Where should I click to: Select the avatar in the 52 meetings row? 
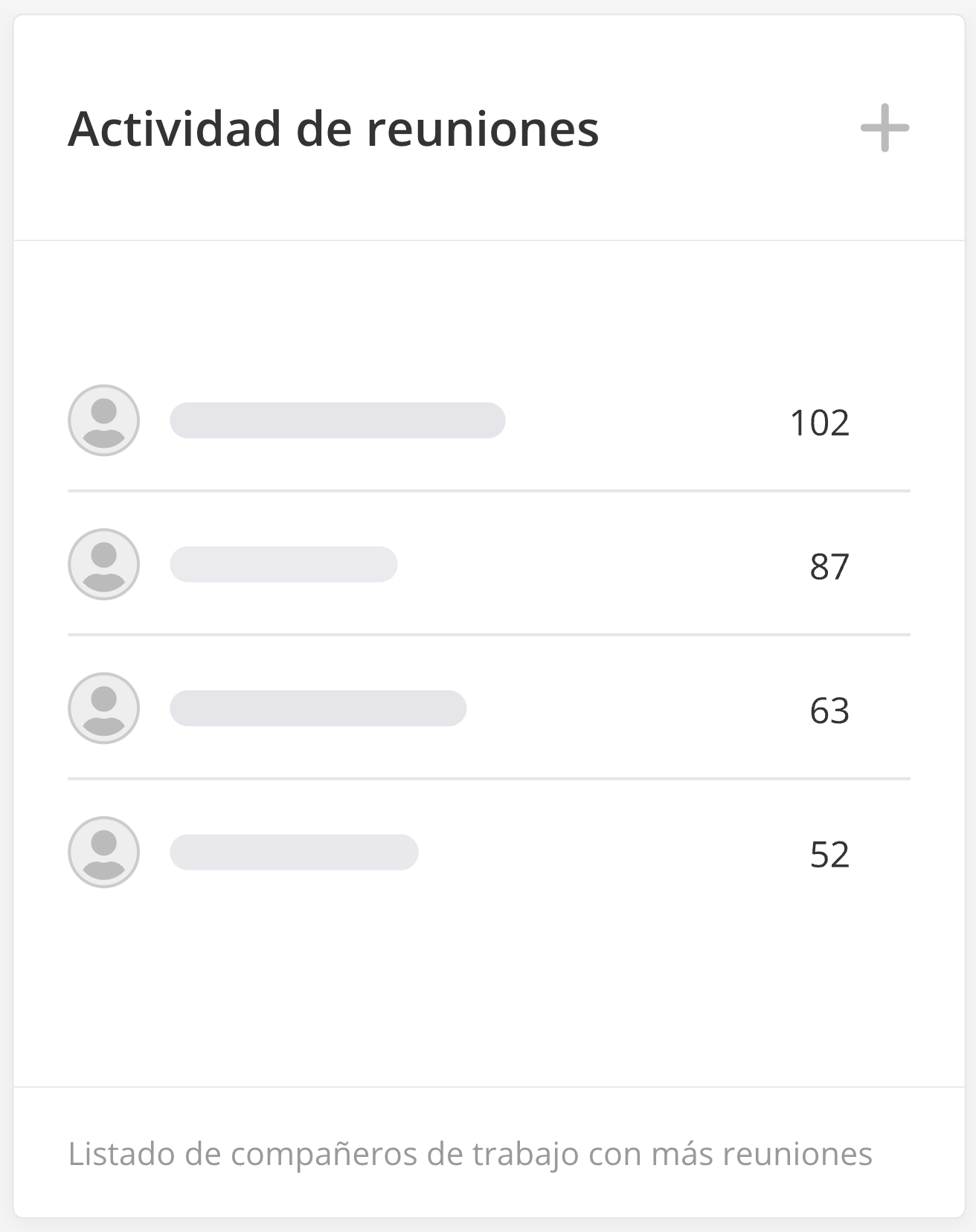pos(104,853)
